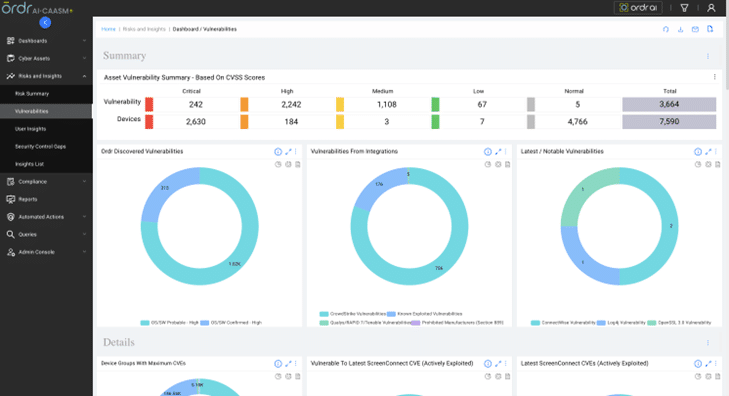Toggle Known Exploited Vulnerabilities legend entry
Viewport: 729px width, 396px height.
(425, 314)
